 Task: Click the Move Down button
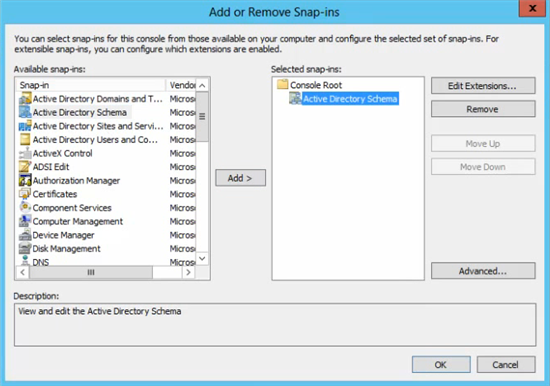pyautogui.click(x=483, y=167)
